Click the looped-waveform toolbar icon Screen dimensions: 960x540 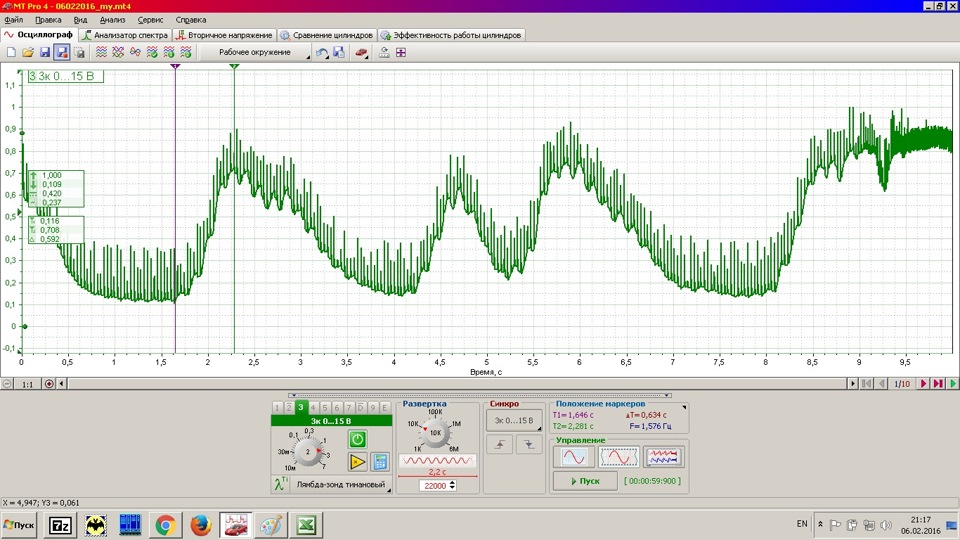click(x=135, y=53)
